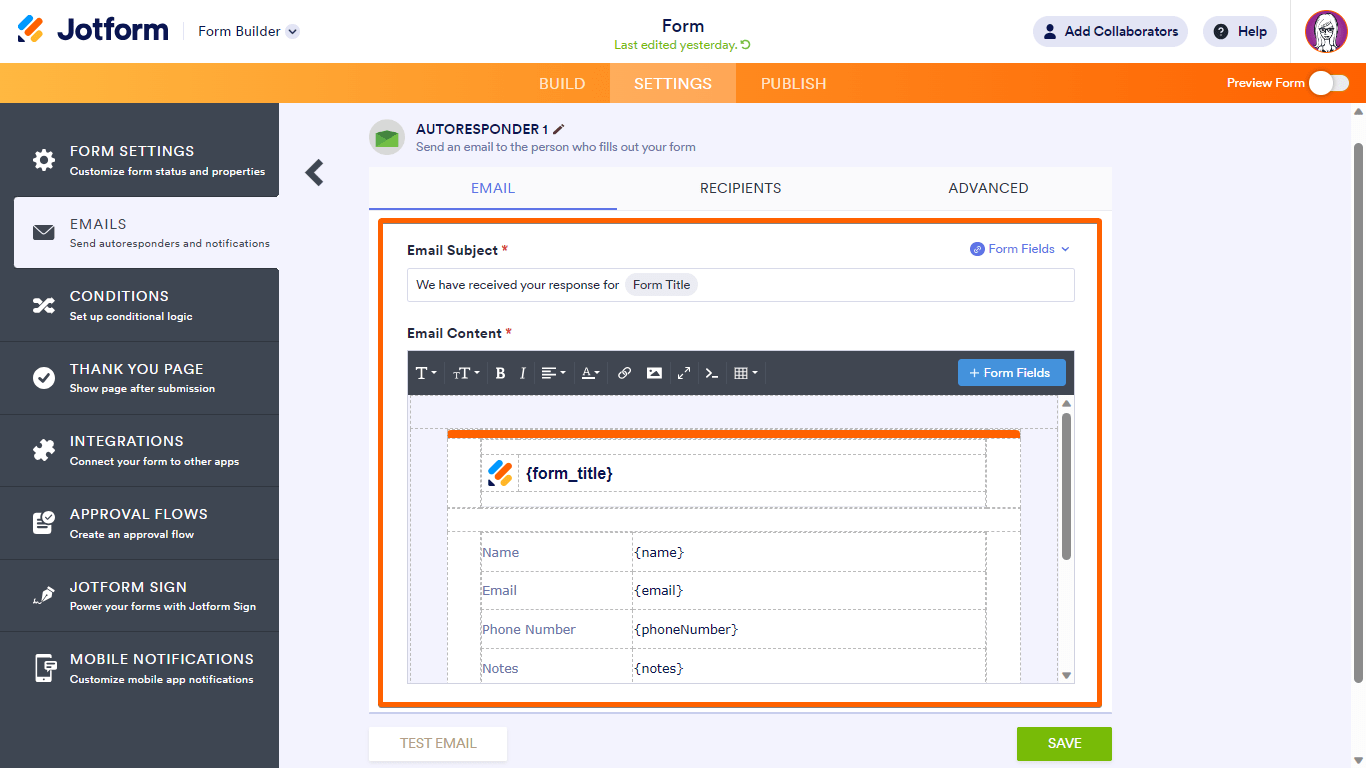Open the user avatar menu
The image size is (1366, 768).
pos(1326,31)
